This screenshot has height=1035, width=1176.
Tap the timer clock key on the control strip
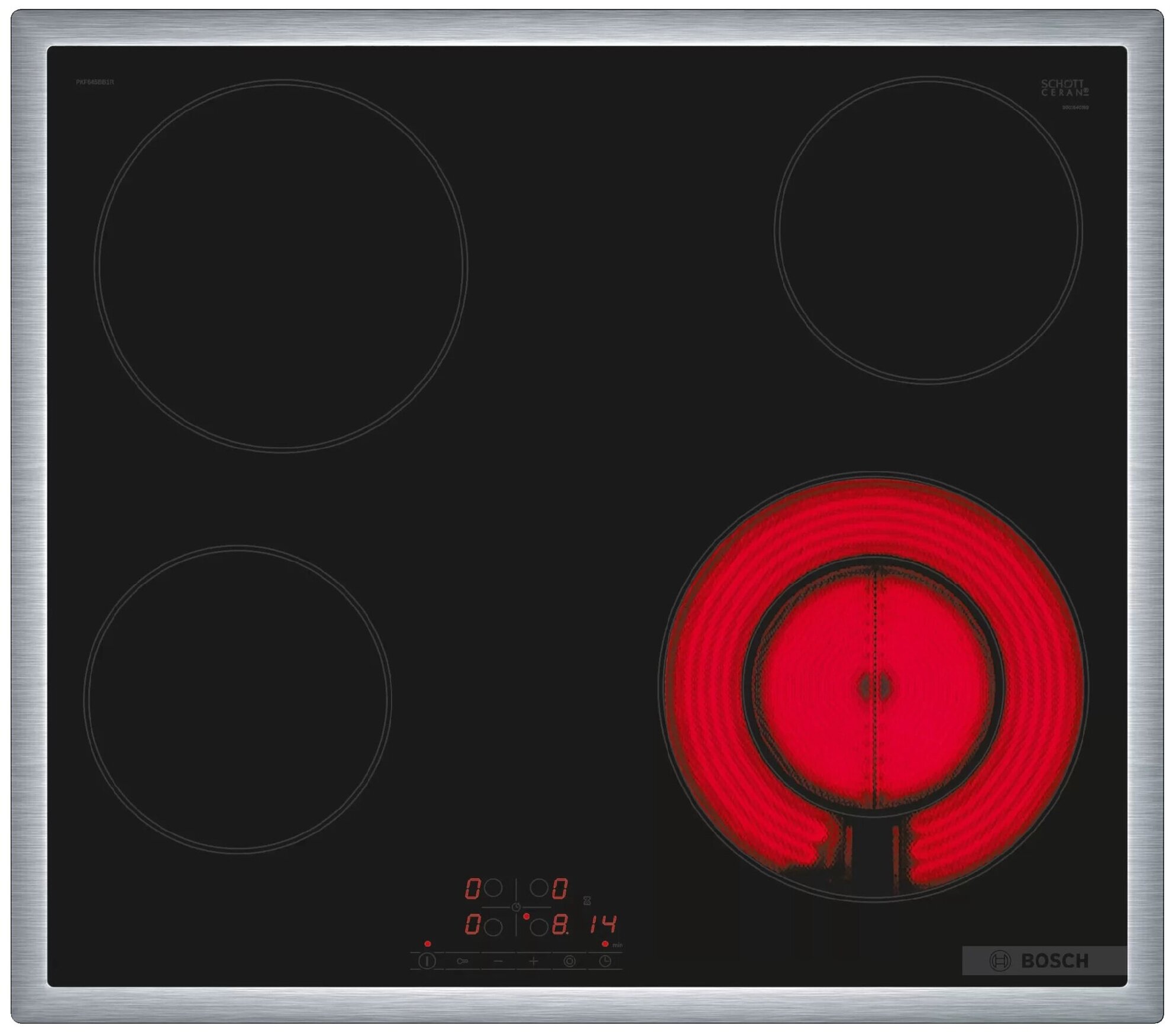coord(605,961)
